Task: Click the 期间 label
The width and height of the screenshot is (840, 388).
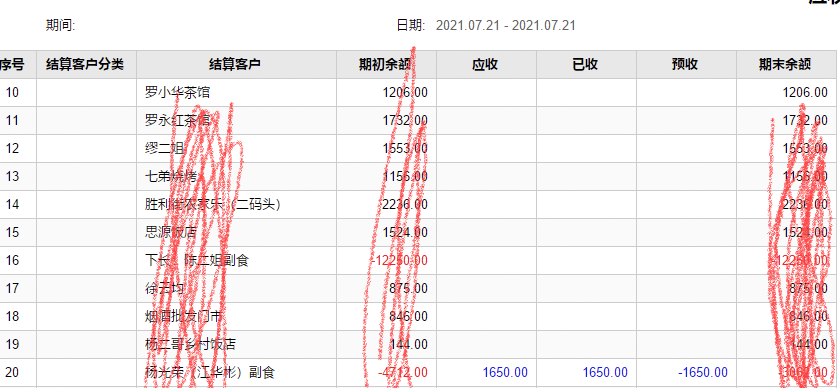Action: point(61,25)
